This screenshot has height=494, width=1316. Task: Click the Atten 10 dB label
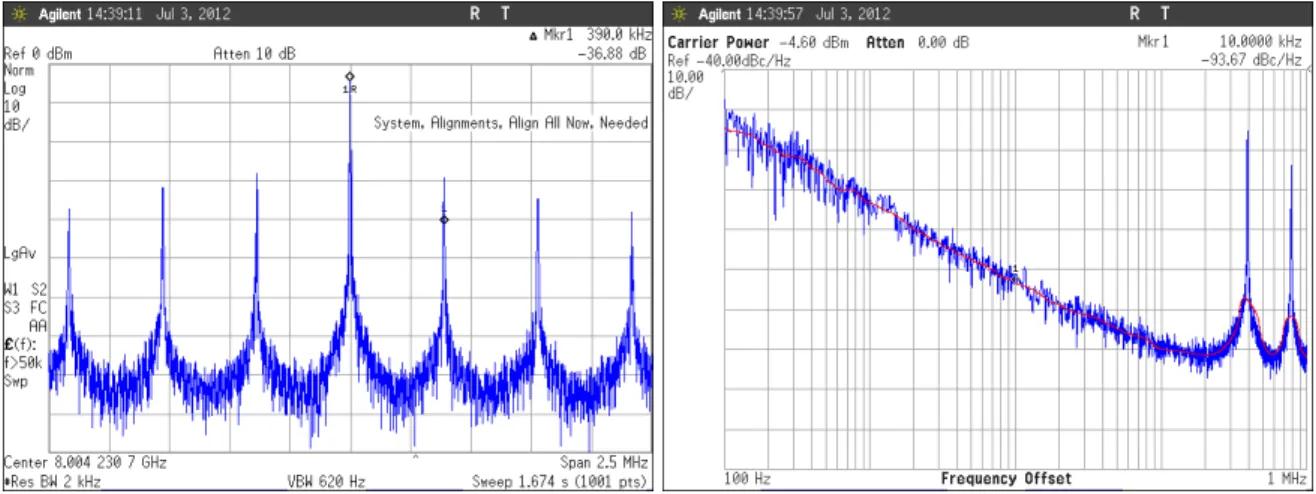255,54
